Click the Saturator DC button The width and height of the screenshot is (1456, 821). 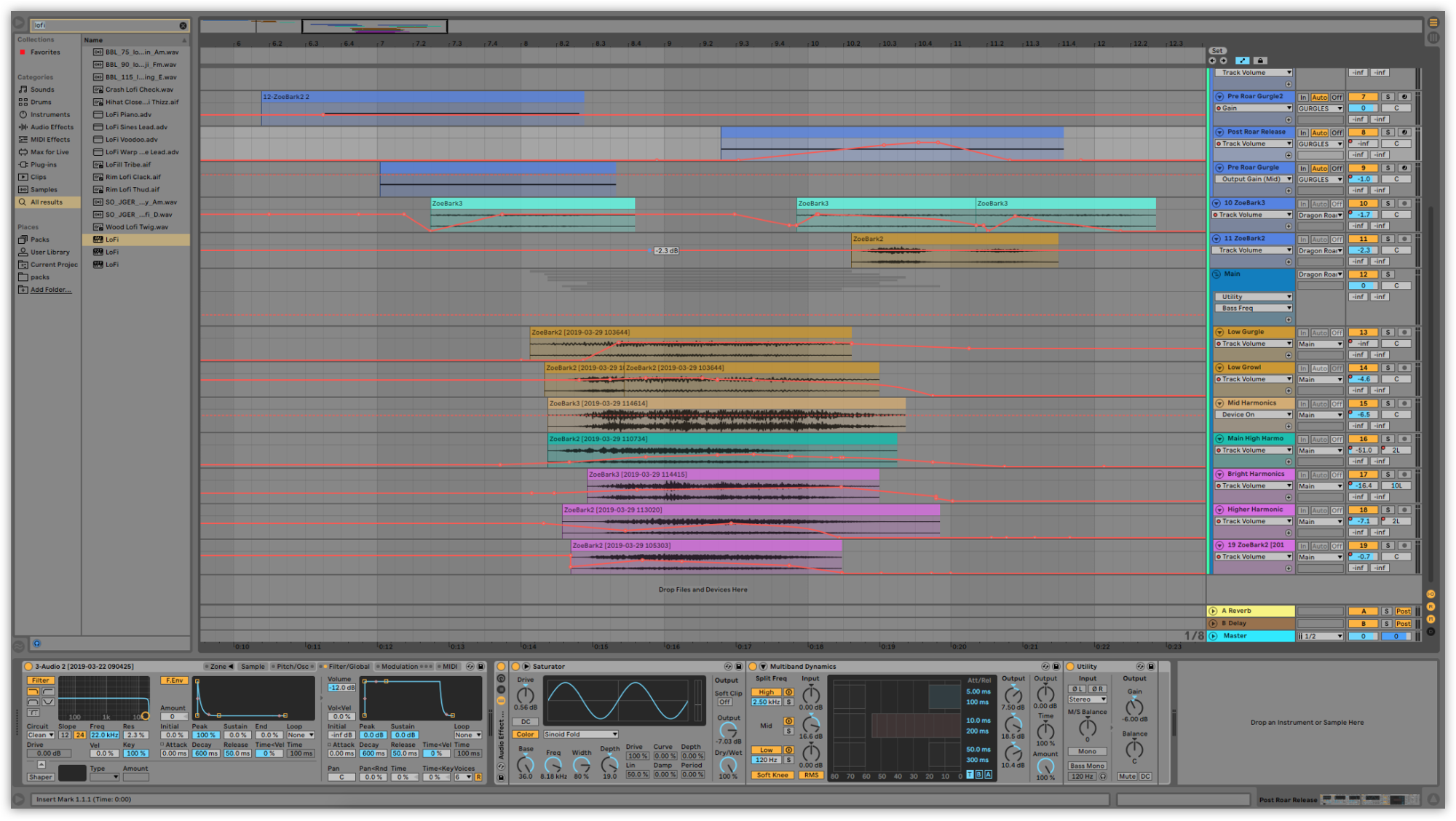[x=526, y=722]
